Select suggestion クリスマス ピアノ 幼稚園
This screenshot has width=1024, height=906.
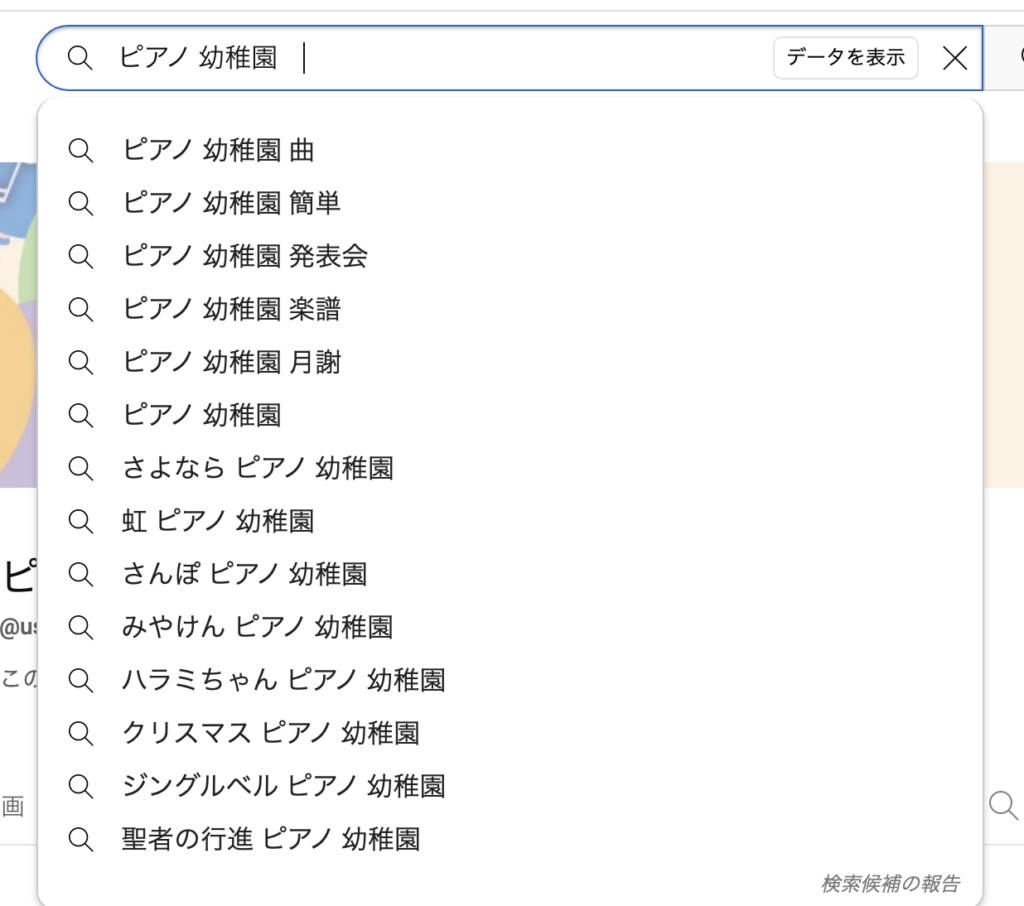tap(510, 733)
